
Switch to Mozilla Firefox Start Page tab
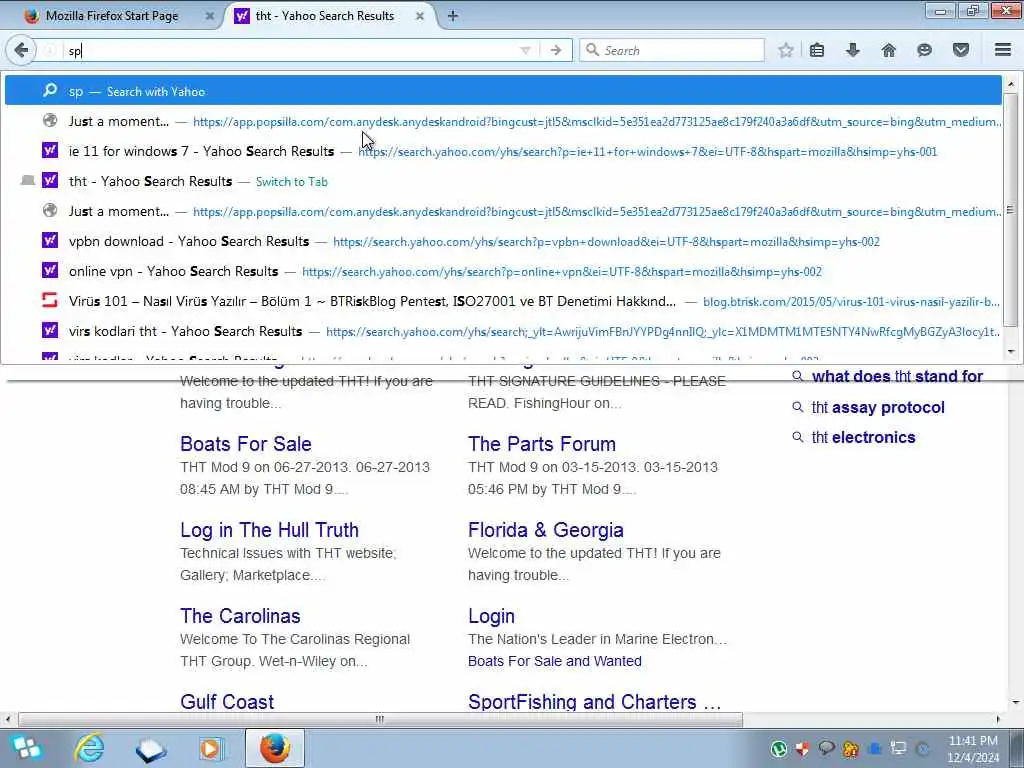(x=111, y=16)
